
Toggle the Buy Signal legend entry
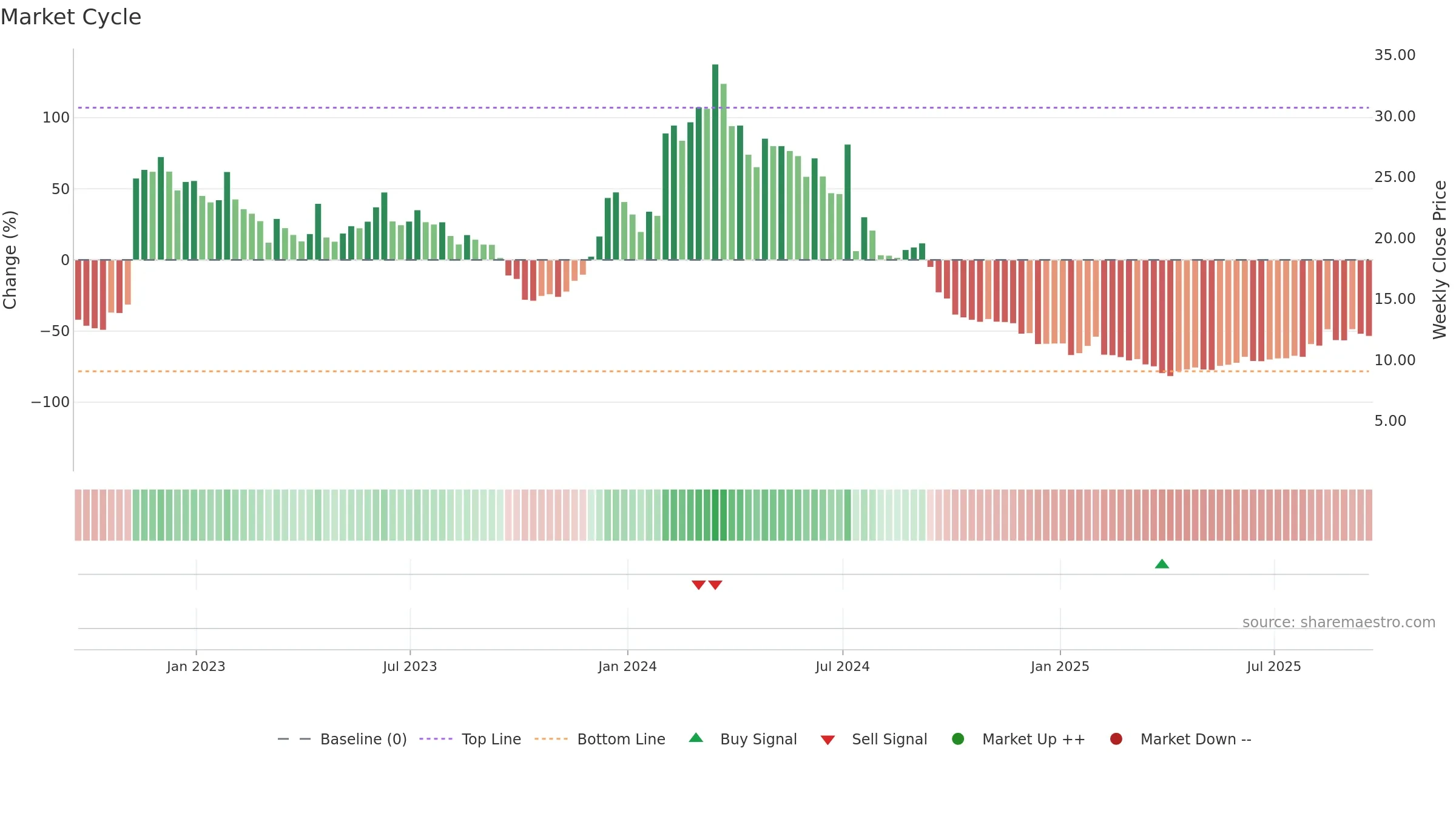pos(743,739)
